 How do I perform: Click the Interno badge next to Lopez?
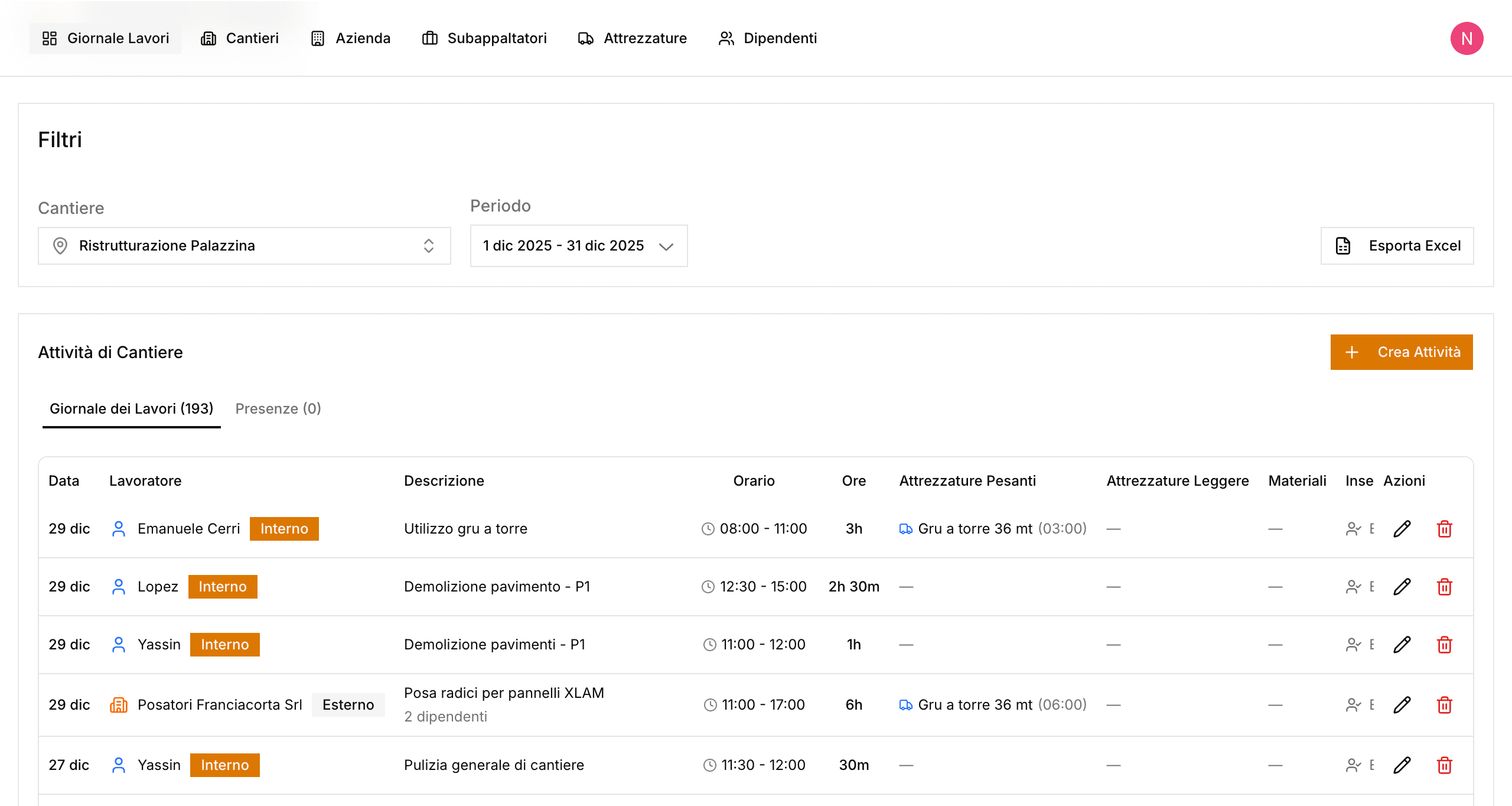[x=223, y=587]
